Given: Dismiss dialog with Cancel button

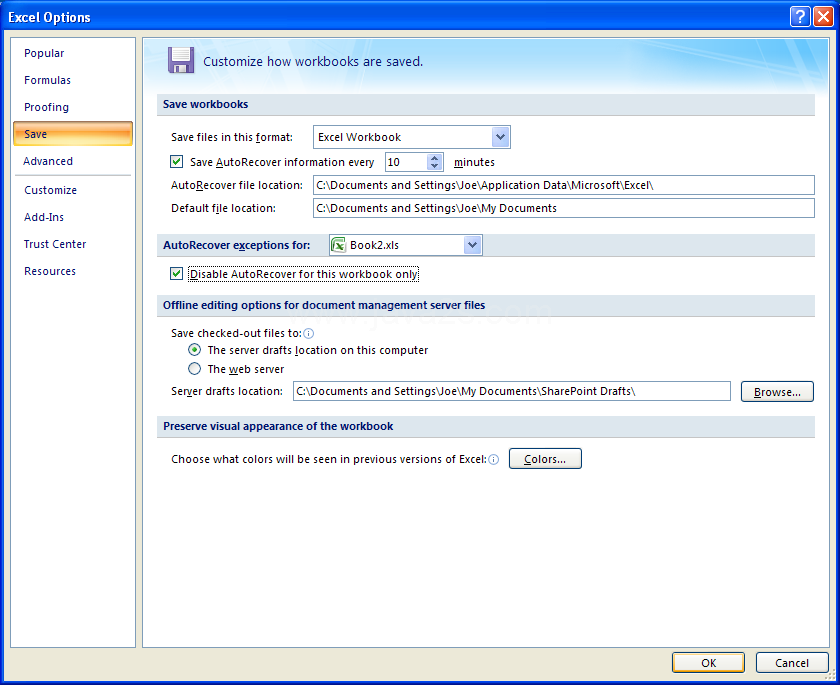Looking at the screenshot, I should (791, 663).
